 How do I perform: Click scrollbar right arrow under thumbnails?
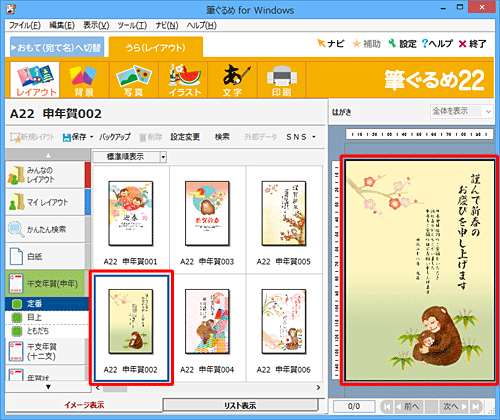coord(318,388)
